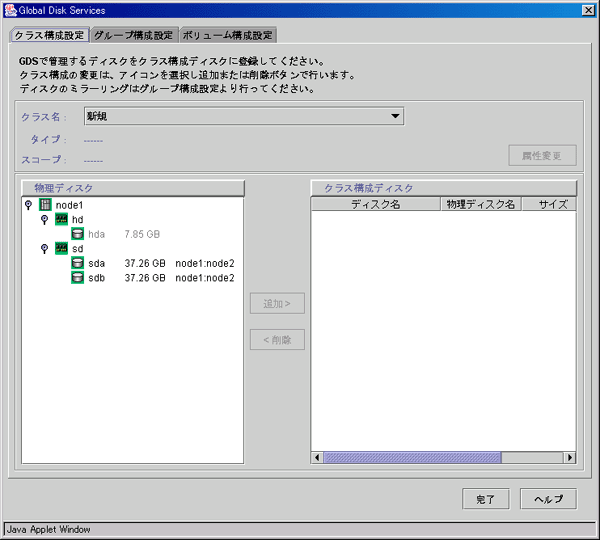Click the 追加 > button
Viewport: 600px width, 540px height.
[x=277, y=303]
